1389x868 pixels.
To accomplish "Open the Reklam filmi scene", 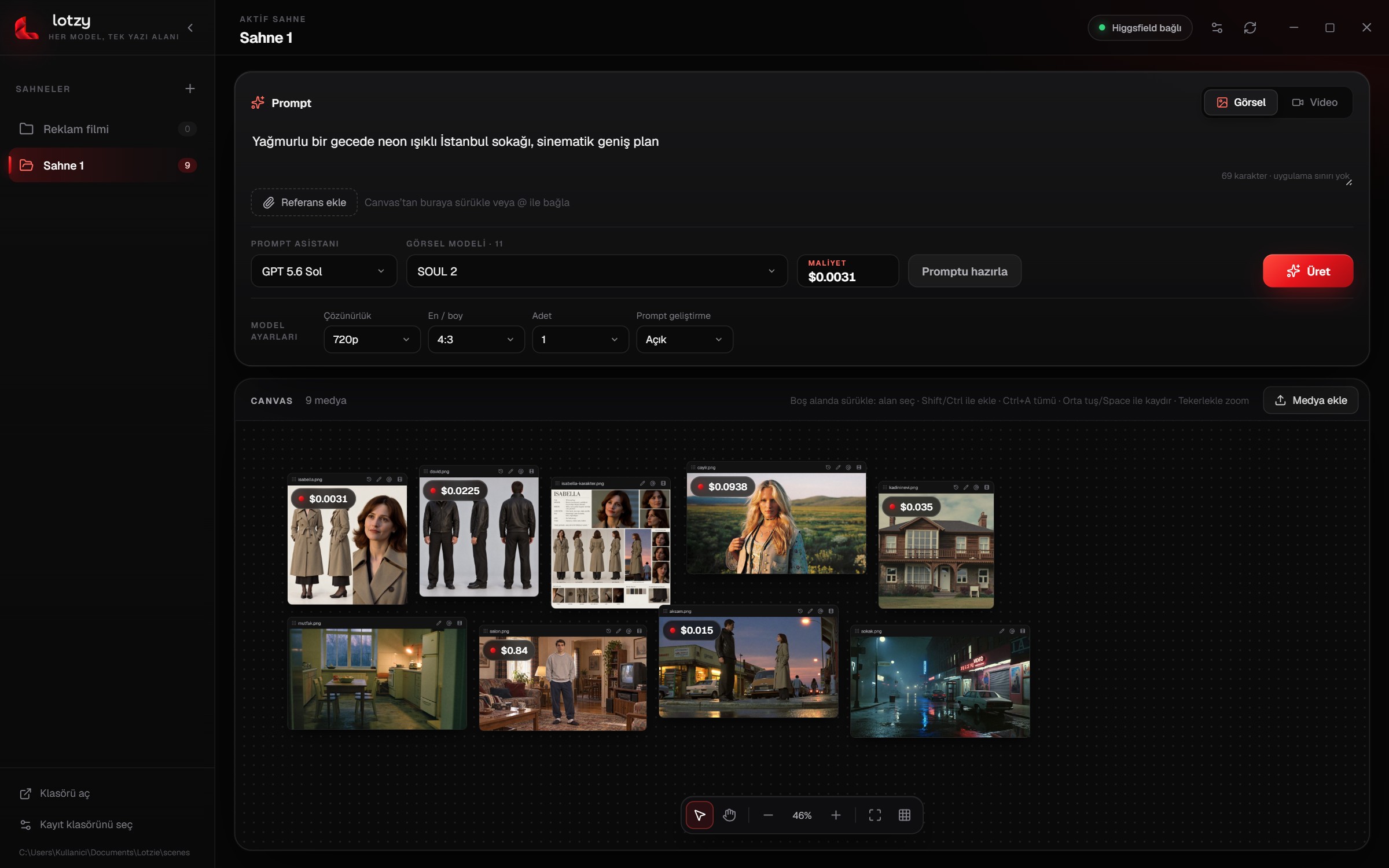I will (107, 129).
